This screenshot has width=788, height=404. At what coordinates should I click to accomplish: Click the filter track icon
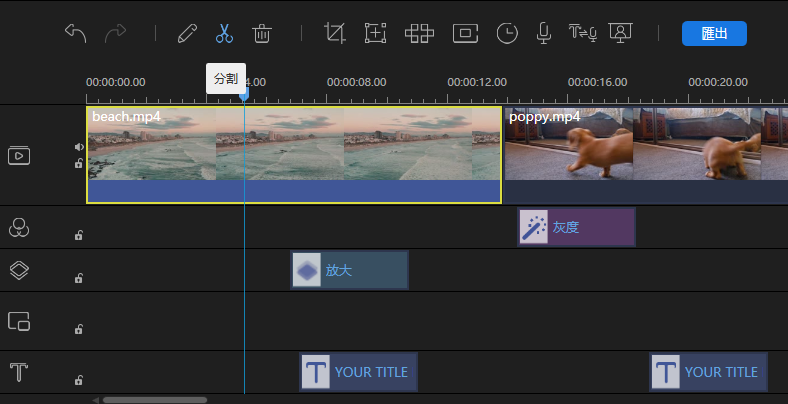pyautogui.click(x=19, y=228)
